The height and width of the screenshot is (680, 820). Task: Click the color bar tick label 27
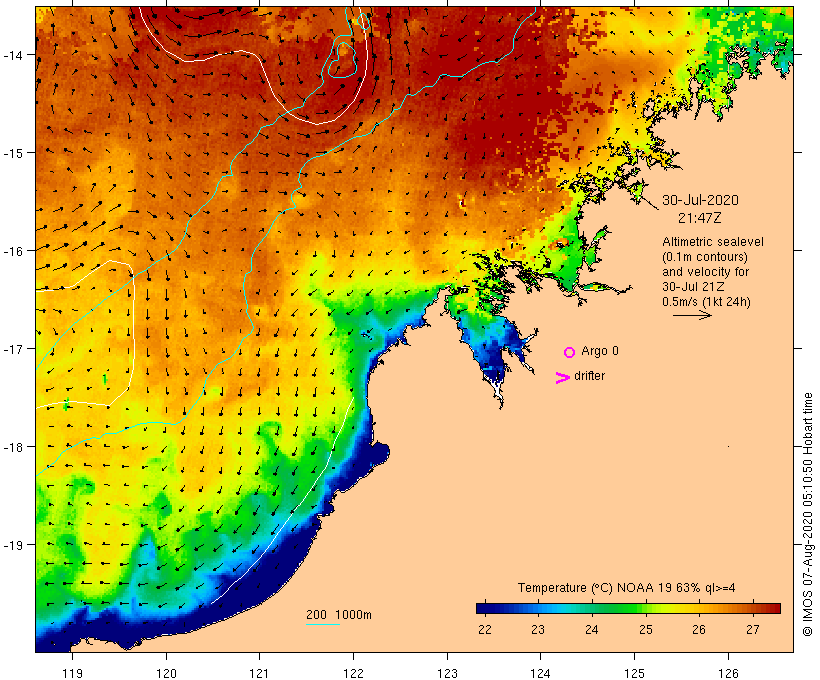point(753,629)
